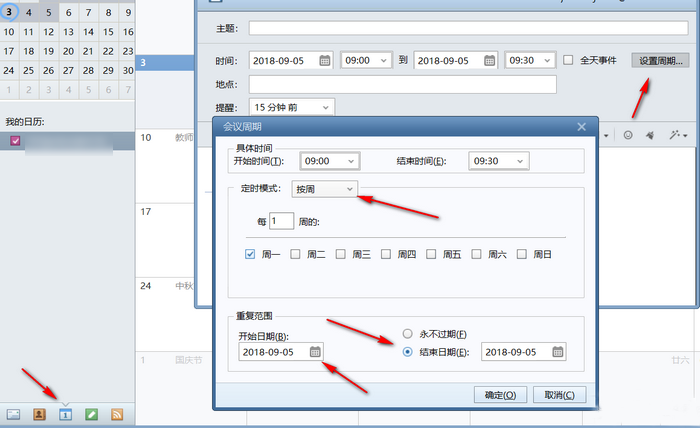Check the 周五 checkbox
Screen dimensions: 700x428
coord(432,254)
